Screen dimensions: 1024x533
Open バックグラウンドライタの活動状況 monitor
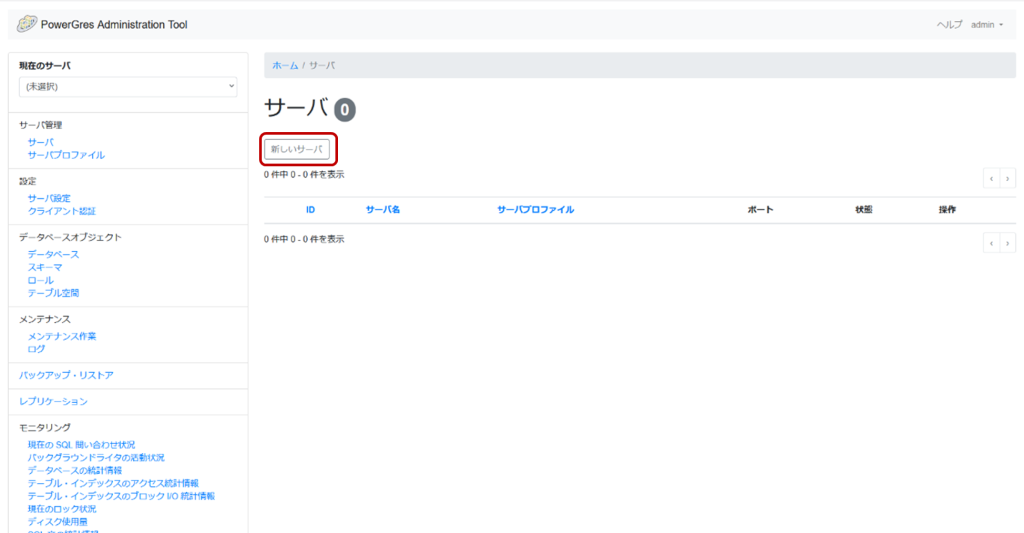[x=96, y=458]
